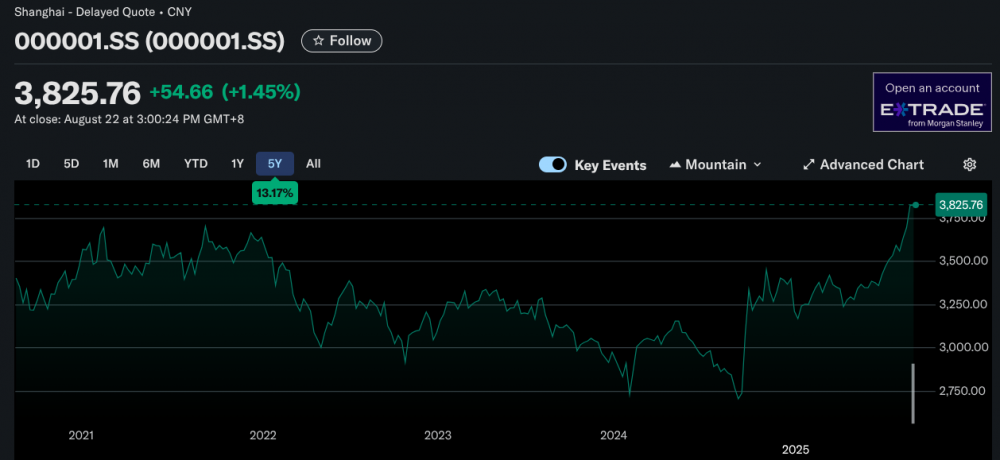
Task: Show the All time range
Action: click(313, 164)
